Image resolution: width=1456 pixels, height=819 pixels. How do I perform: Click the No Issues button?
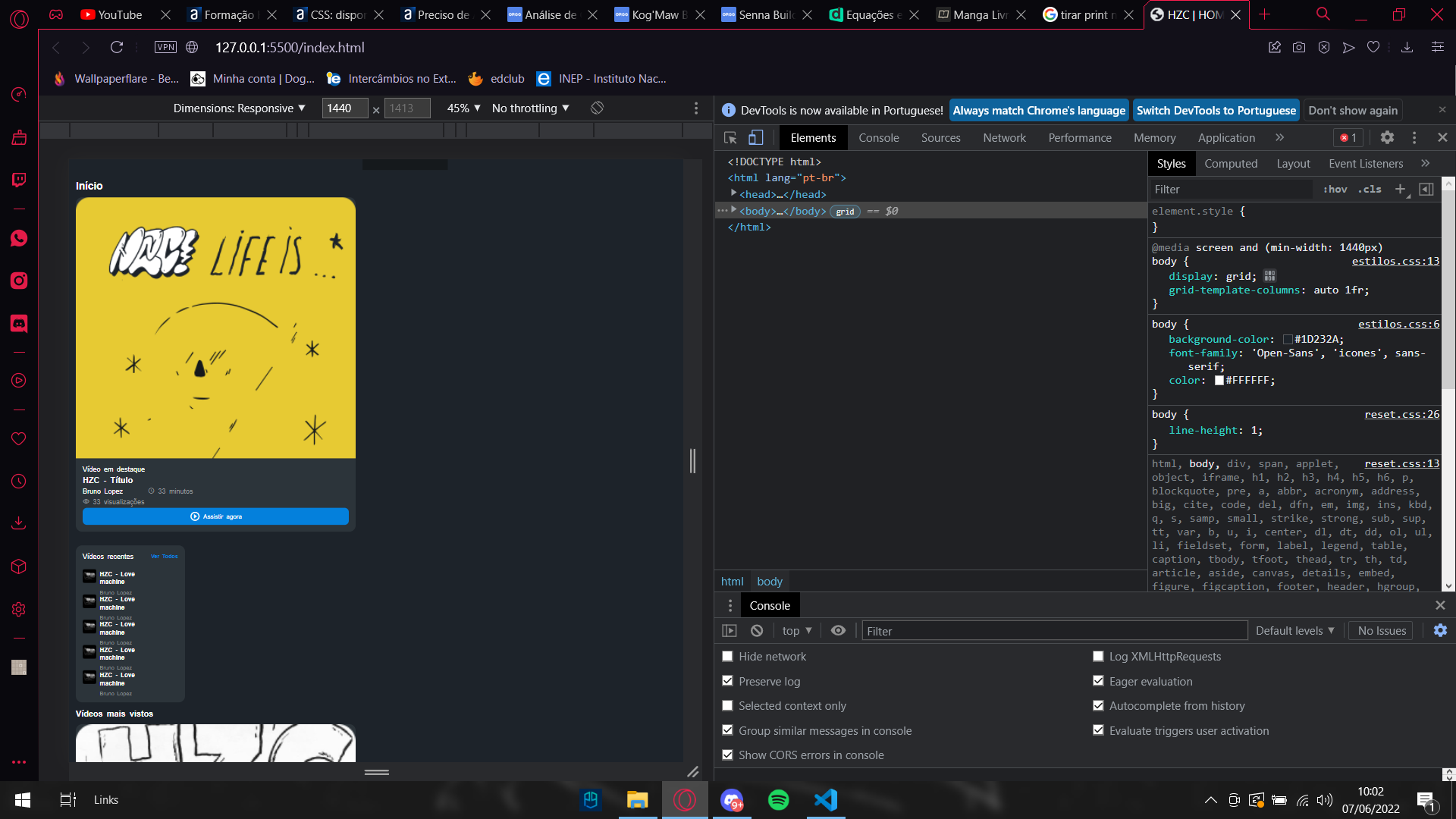1382,631
